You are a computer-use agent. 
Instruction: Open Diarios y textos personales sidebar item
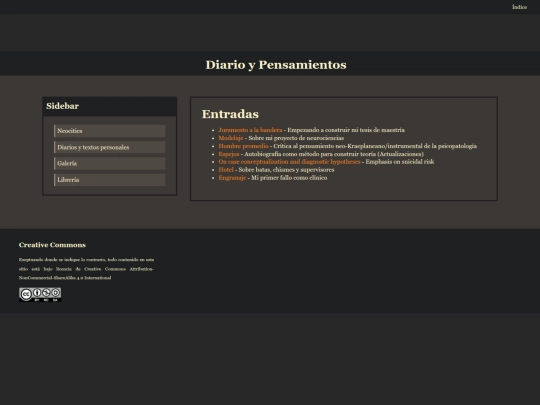point(110,147)
